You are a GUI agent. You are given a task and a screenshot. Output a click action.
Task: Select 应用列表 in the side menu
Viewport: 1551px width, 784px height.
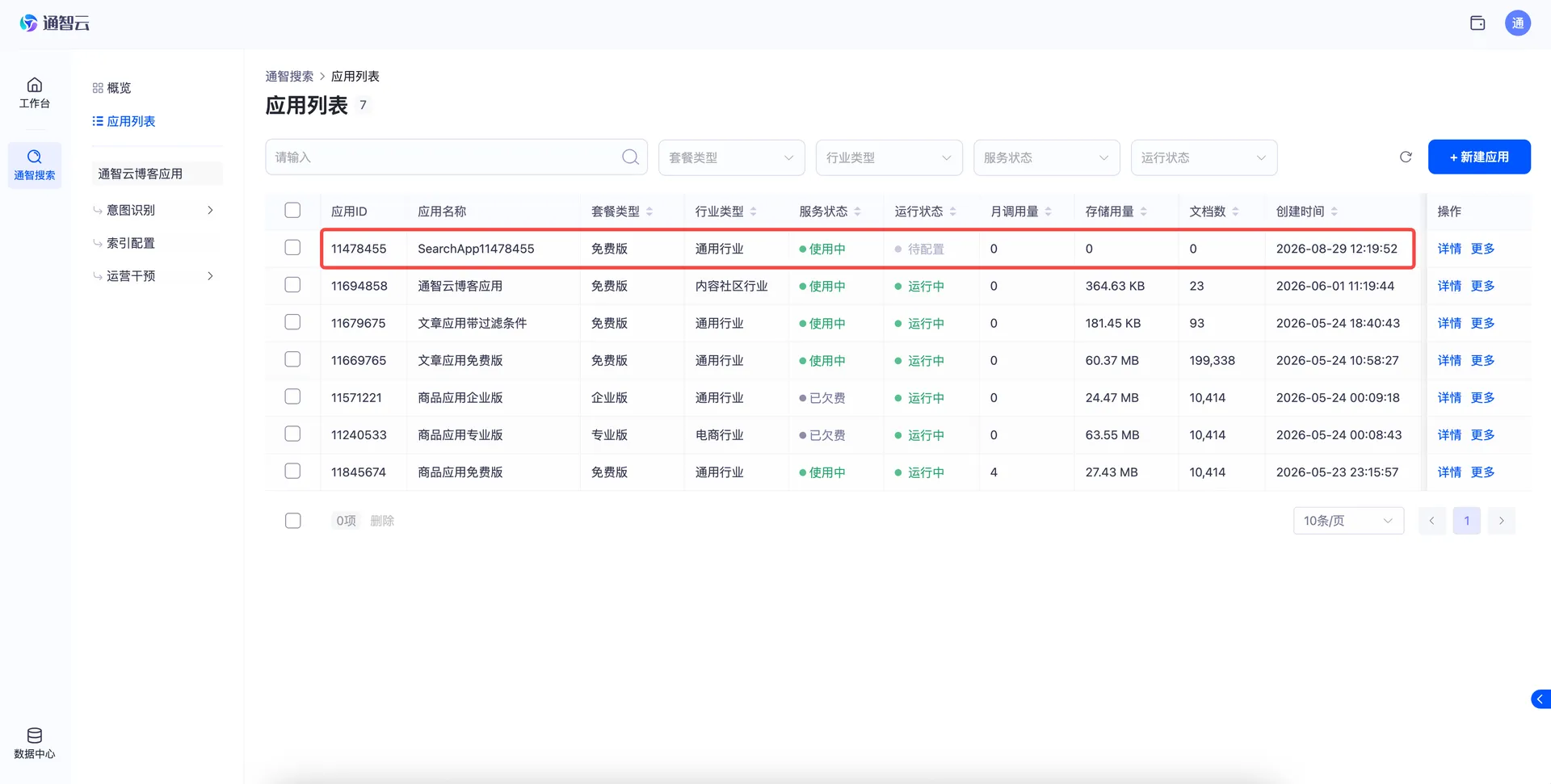(124, 121)
